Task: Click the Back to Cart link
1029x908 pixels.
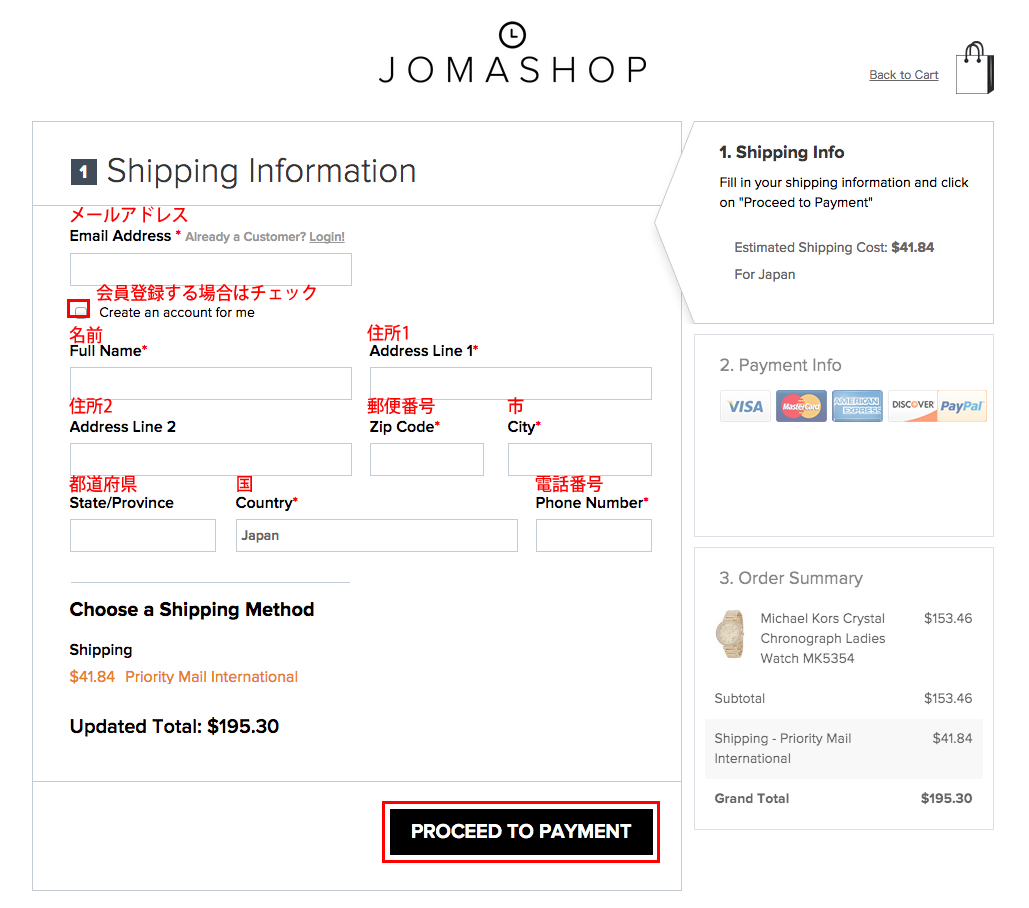Action: 904,75
